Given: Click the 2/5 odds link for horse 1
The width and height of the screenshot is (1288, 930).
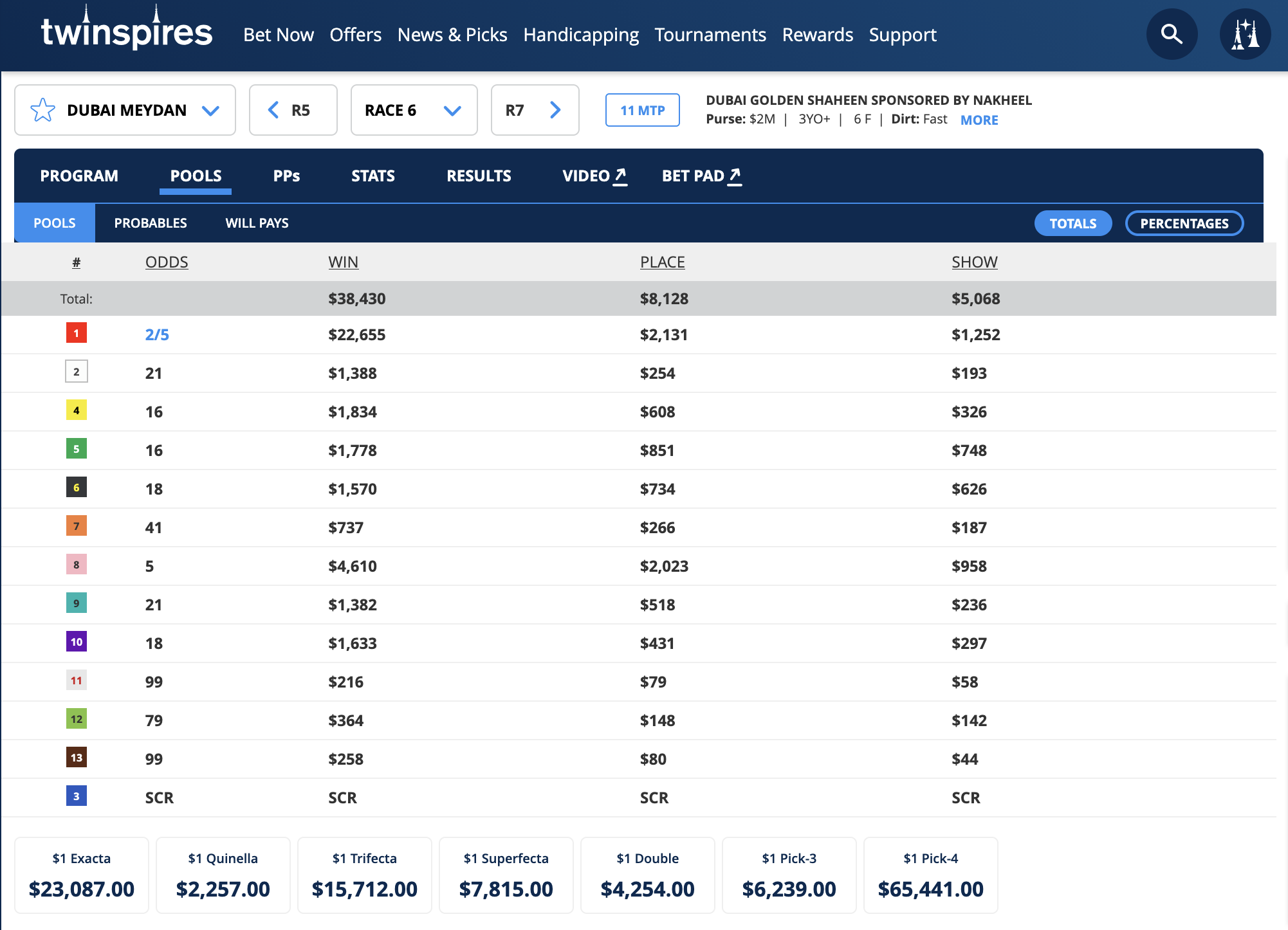Looking at the screenshot, I should pos(157,334).
